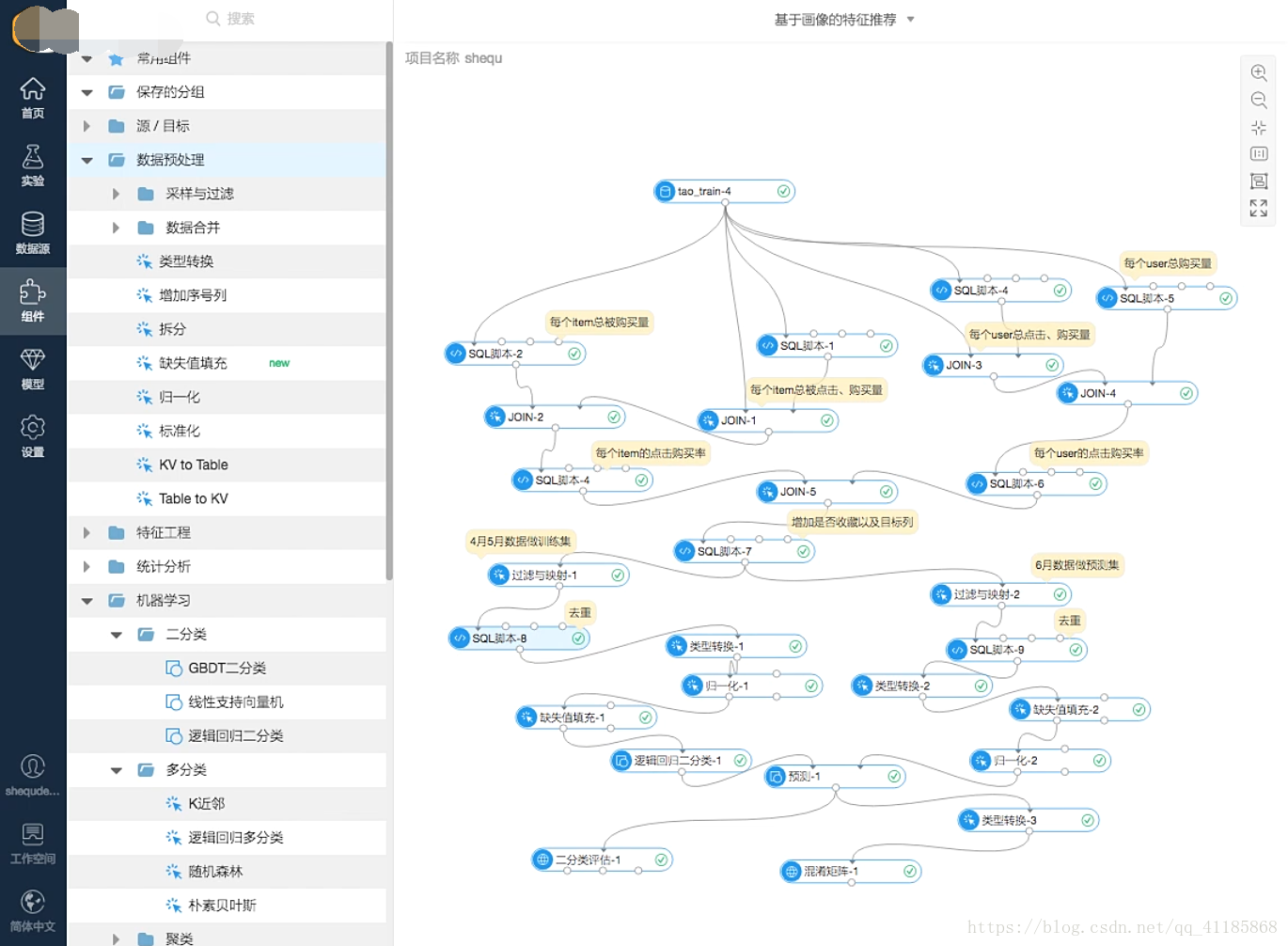Select the KV to Table component
The height and width of the screenshot is (946, 1288).
click(x=227, y=465)
